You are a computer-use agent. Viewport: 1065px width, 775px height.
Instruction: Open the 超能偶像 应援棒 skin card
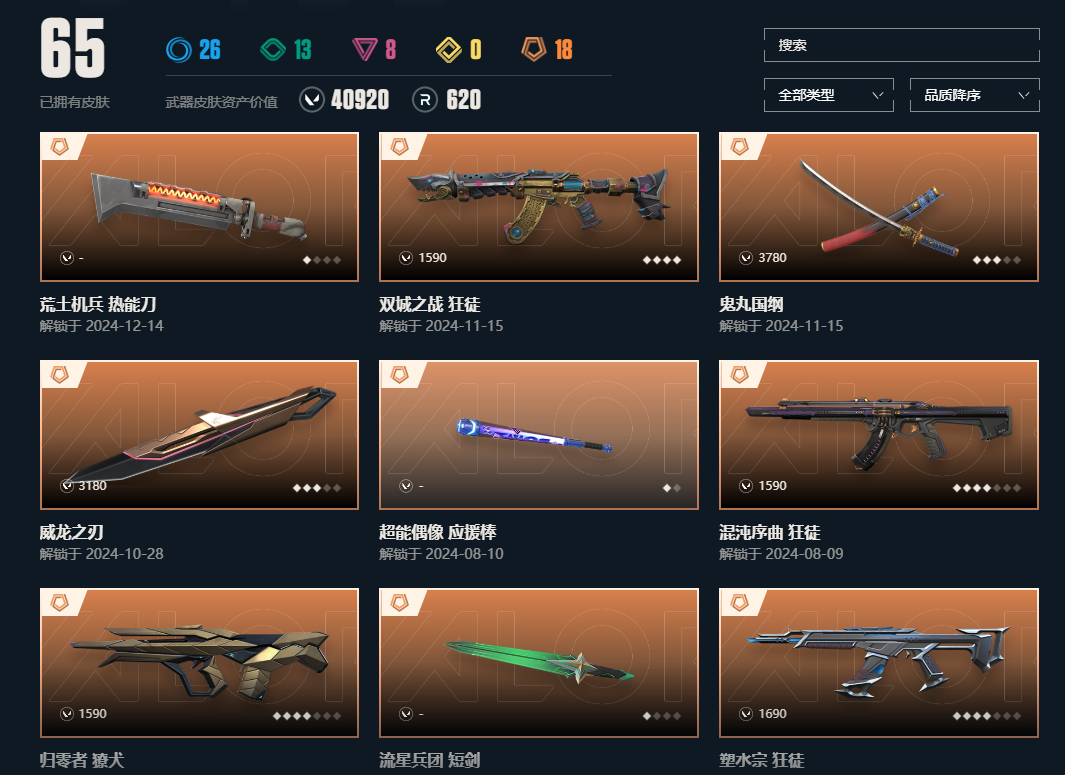pos(539,435)
